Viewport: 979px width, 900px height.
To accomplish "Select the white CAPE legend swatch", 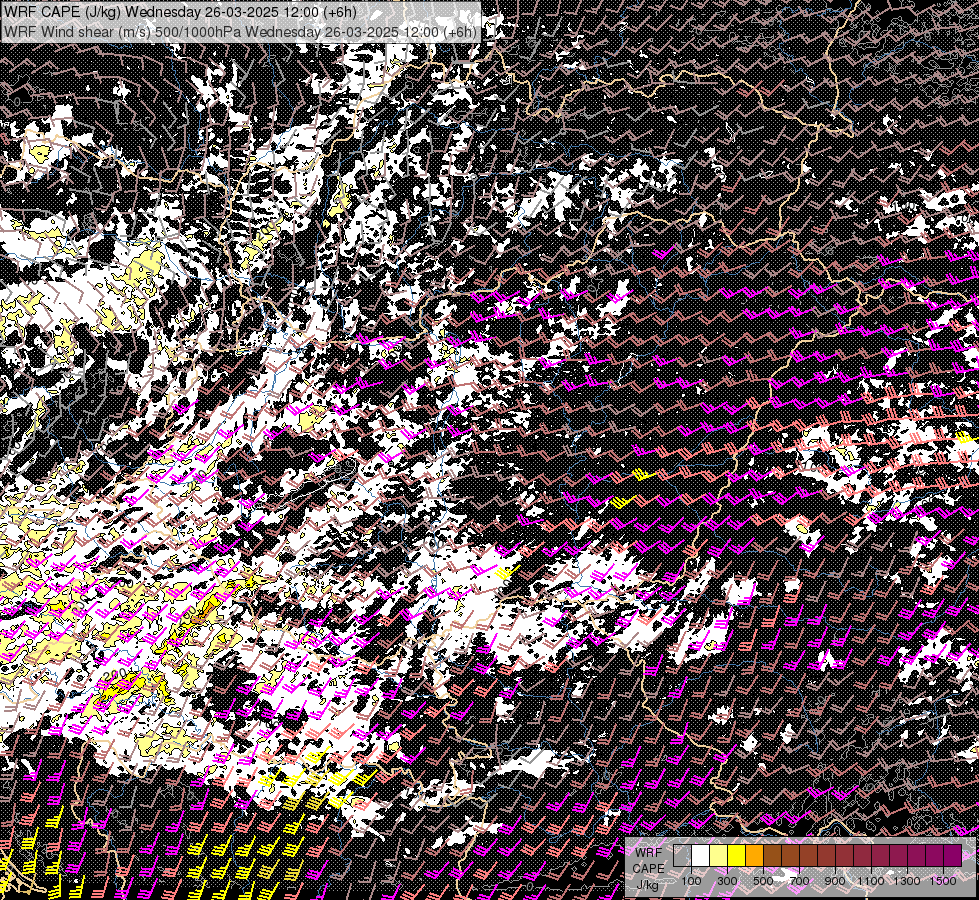I will tap(701, 855).
